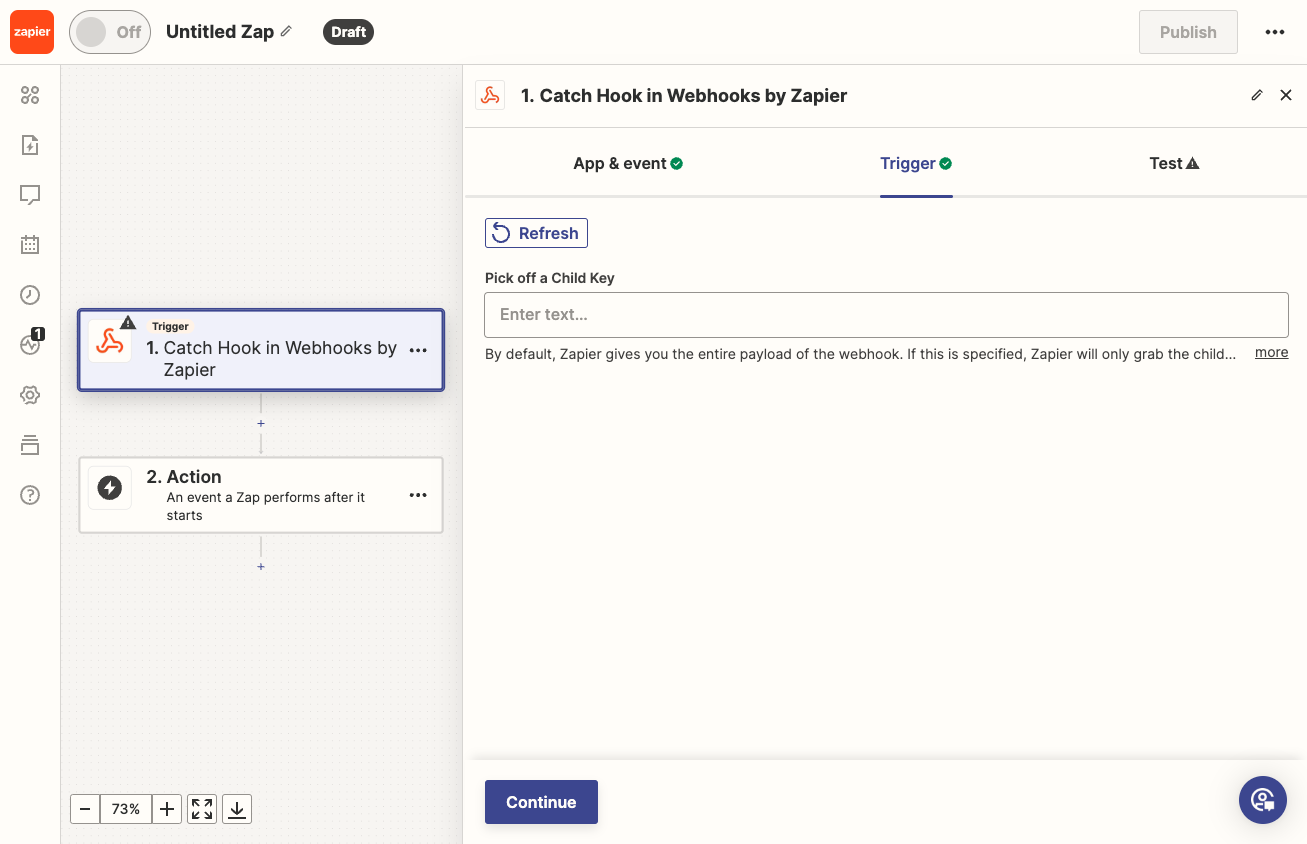Open the comments sidebar icon
The image size is (1307, 844).
(30, 195)
